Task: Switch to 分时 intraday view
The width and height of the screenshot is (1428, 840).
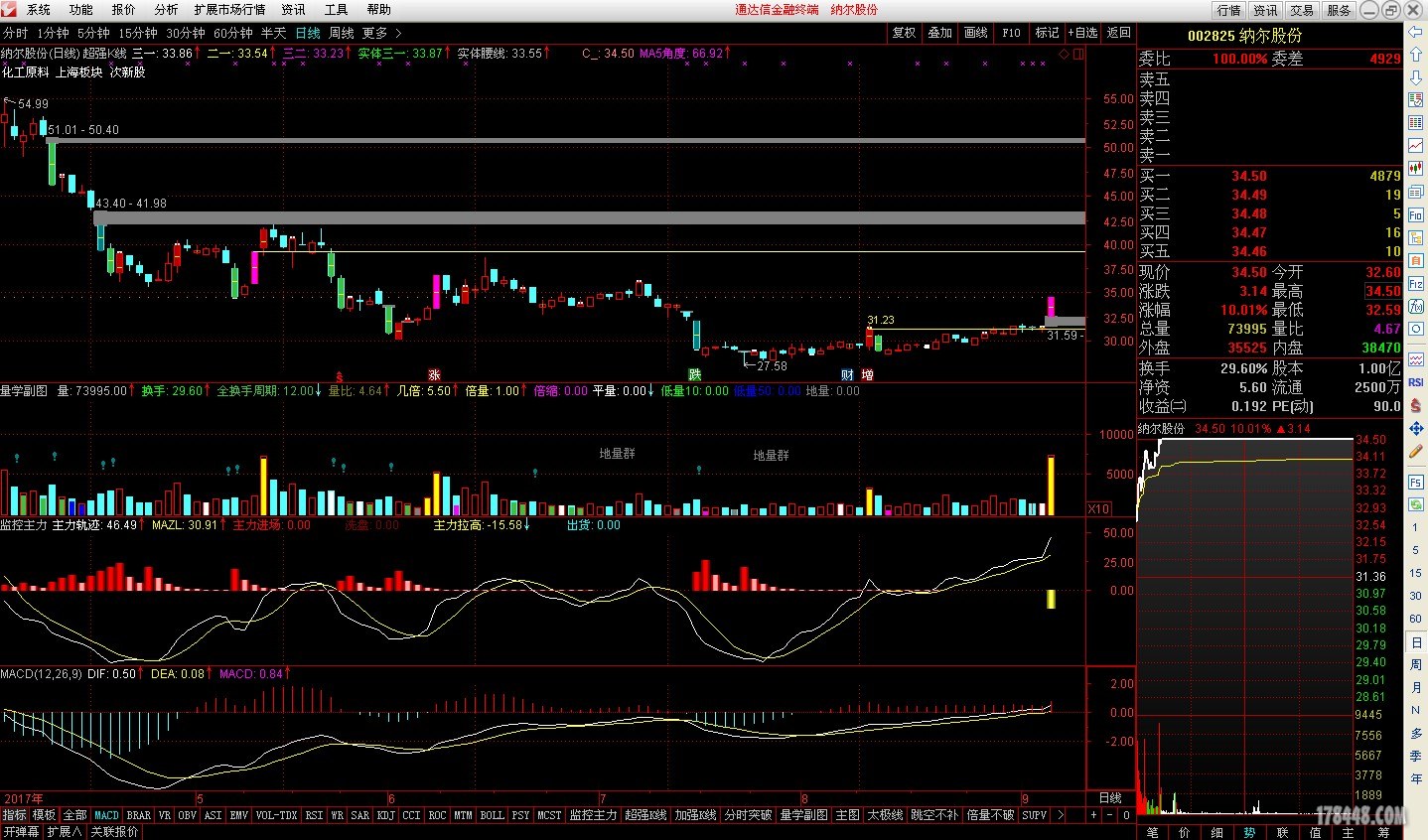Action: (x=16, y=33)
